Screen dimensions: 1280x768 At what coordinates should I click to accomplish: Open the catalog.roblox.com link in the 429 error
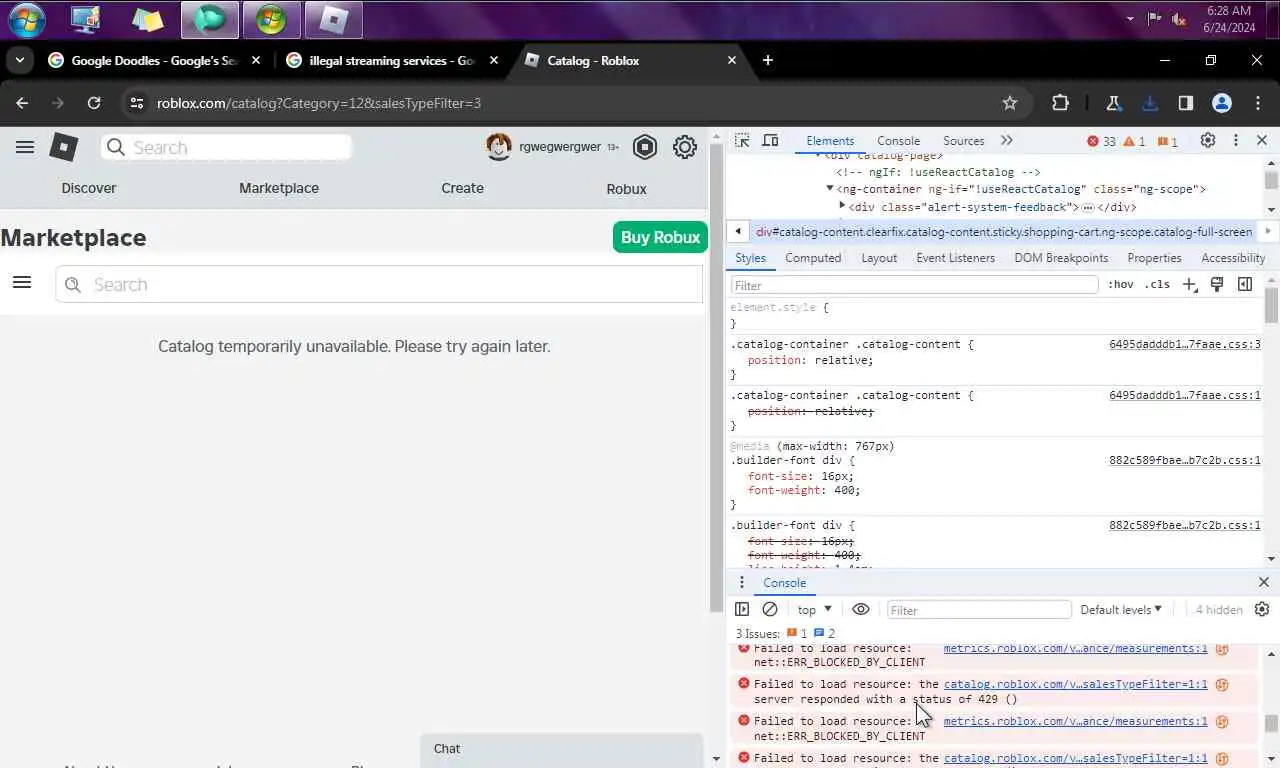click(1075, 684)
